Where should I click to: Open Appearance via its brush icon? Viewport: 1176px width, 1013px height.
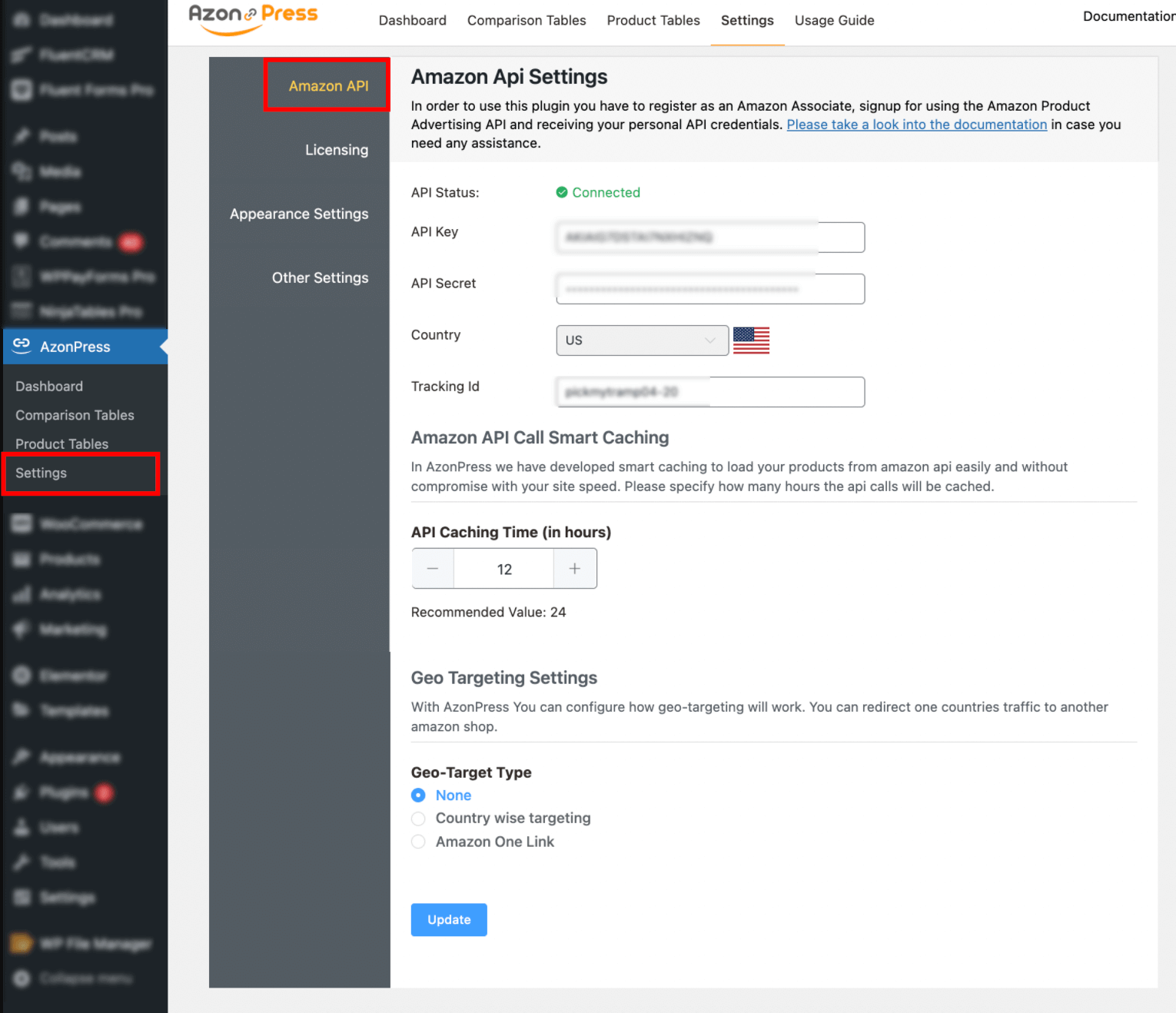22,757
